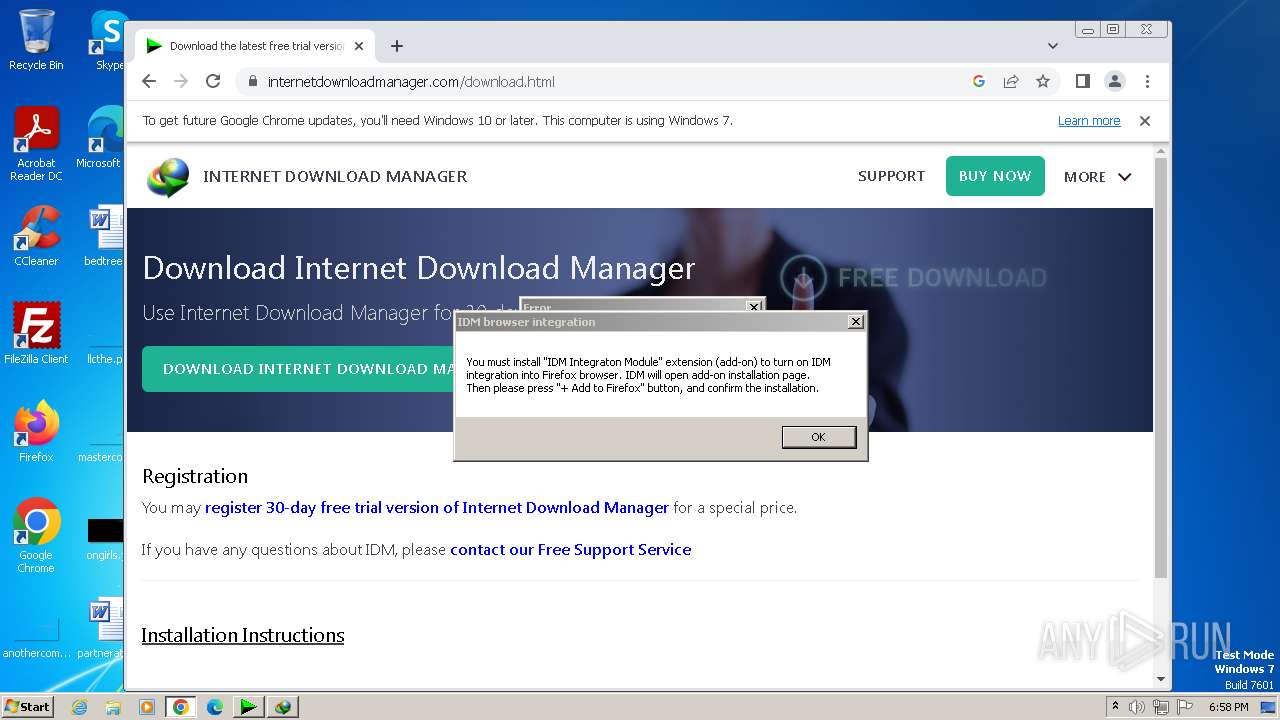Open contact our Free Support Service link
This screenshot has width=1280, height=720.
pyautogui.click(x=570, y=550)
